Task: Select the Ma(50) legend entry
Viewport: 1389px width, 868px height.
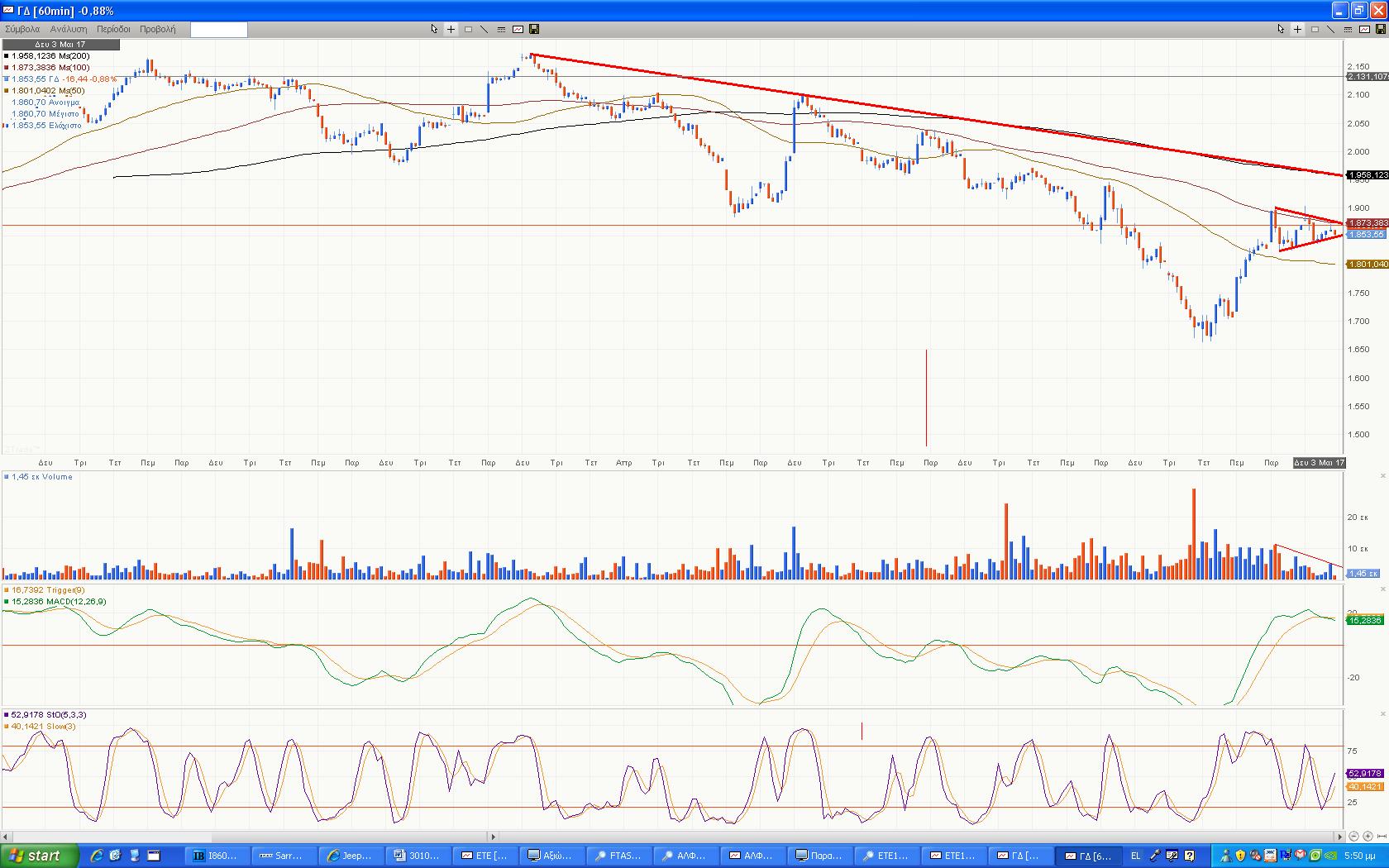Action: tap(44, 91)
